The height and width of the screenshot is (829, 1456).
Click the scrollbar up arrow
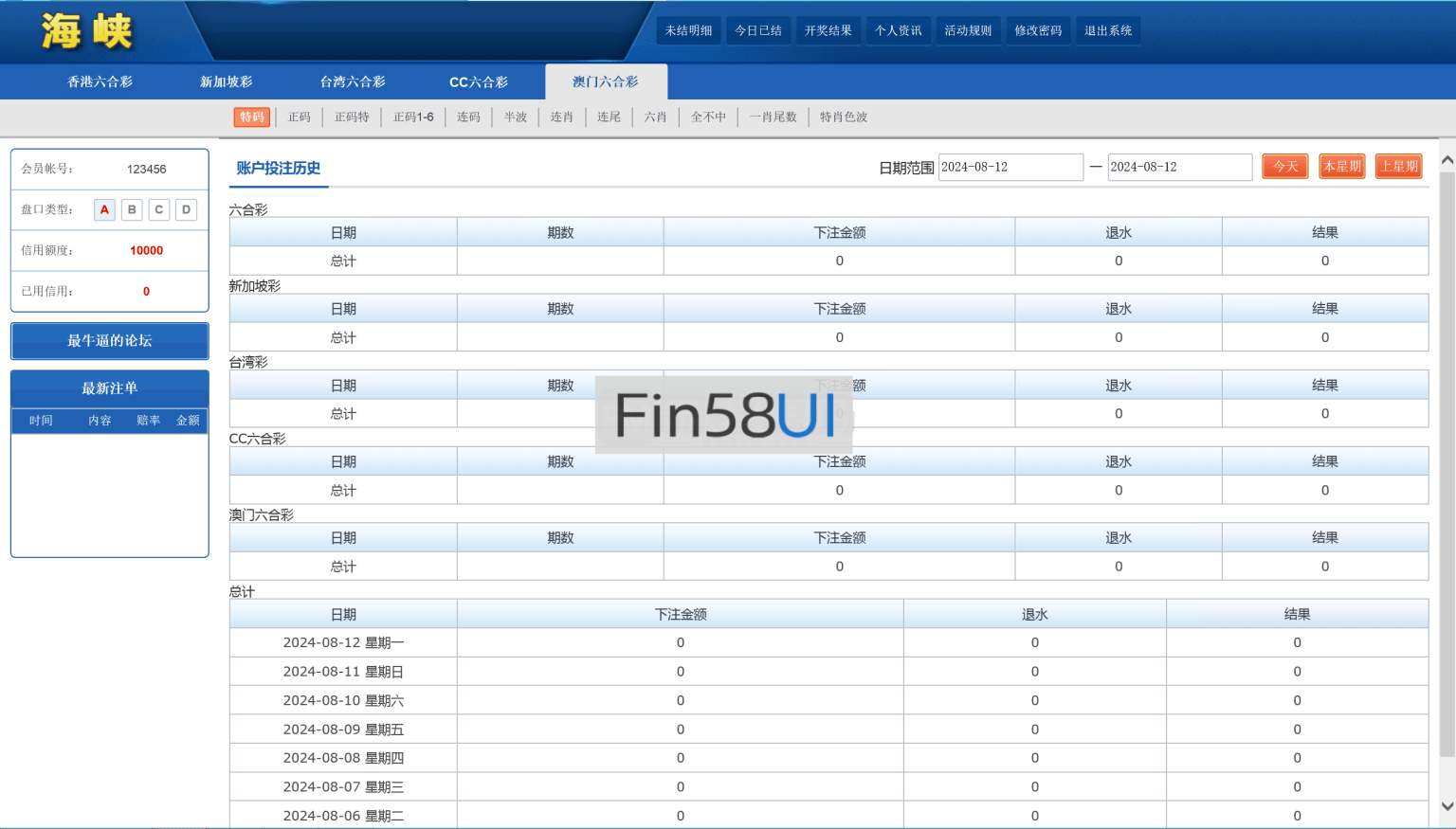click(x=1447, y=160)
